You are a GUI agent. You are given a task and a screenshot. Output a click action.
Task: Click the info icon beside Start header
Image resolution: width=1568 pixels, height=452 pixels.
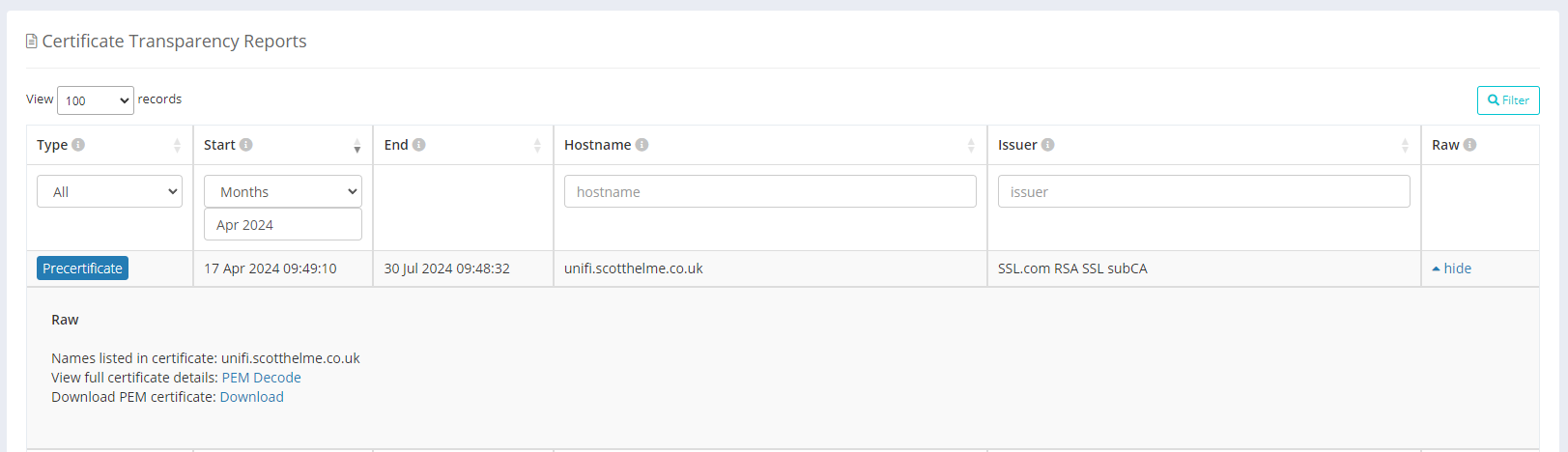pyautogui.click(x=246, y=145)
